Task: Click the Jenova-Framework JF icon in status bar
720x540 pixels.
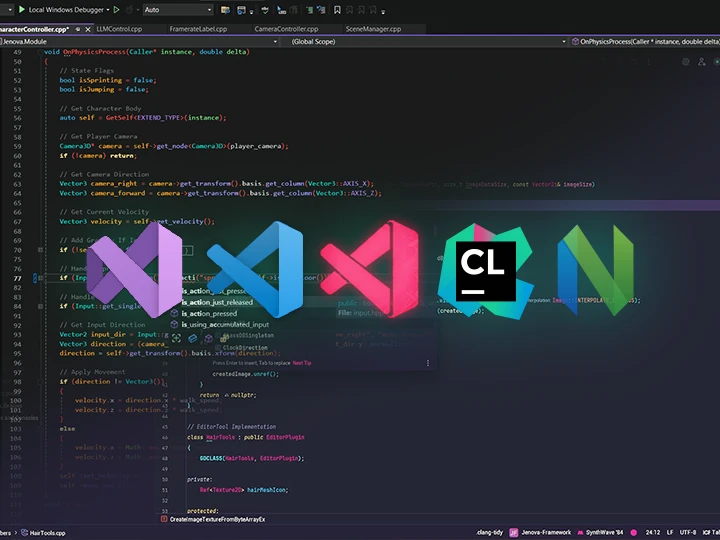Action: click(x=513, y=533)
